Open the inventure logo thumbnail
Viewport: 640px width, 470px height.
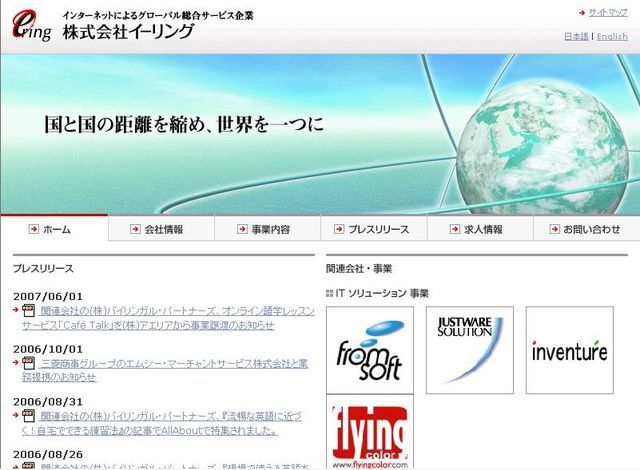click(569, 350)
